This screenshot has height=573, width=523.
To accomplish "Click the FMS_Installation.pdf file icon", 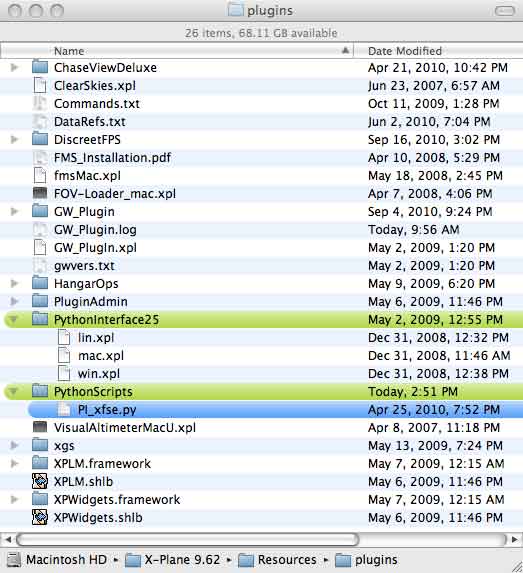I will (x=40, y=158).
